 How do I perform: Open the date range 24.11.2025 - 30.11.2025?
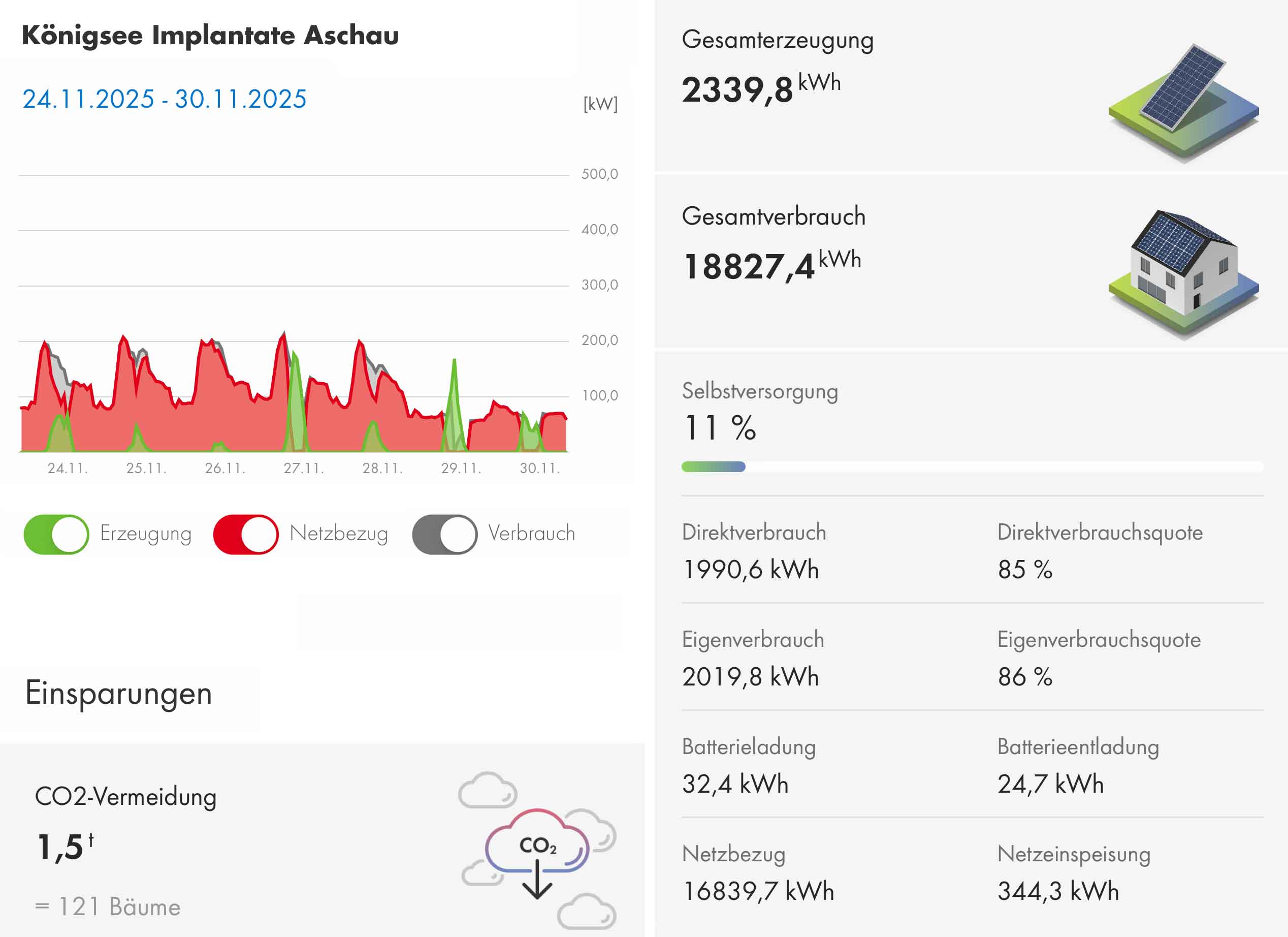pos(164,99)
